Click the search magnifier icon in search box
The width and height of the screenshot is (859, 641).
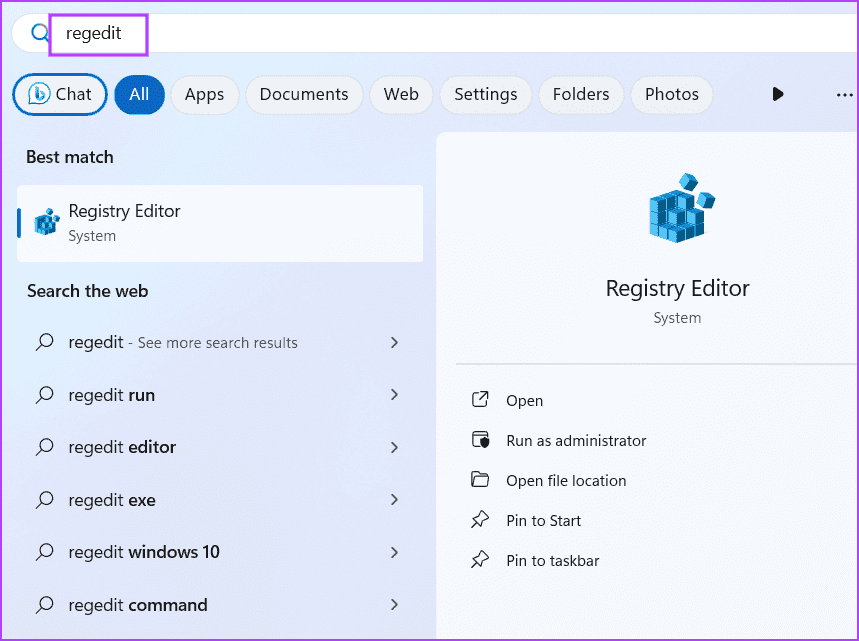pyautogui.click(x=39, y=33)
